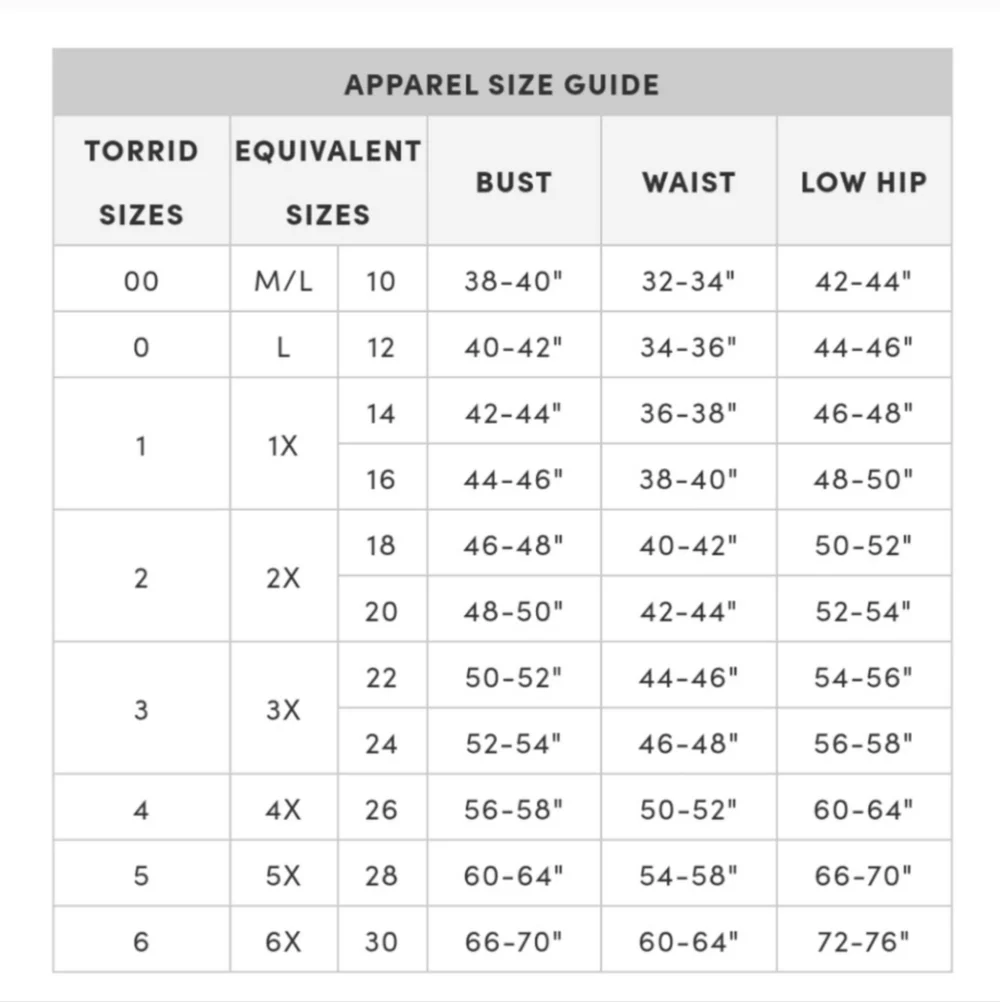Click the 32-34" waist measurement
1000x1002 pixels.
point(688,281)
